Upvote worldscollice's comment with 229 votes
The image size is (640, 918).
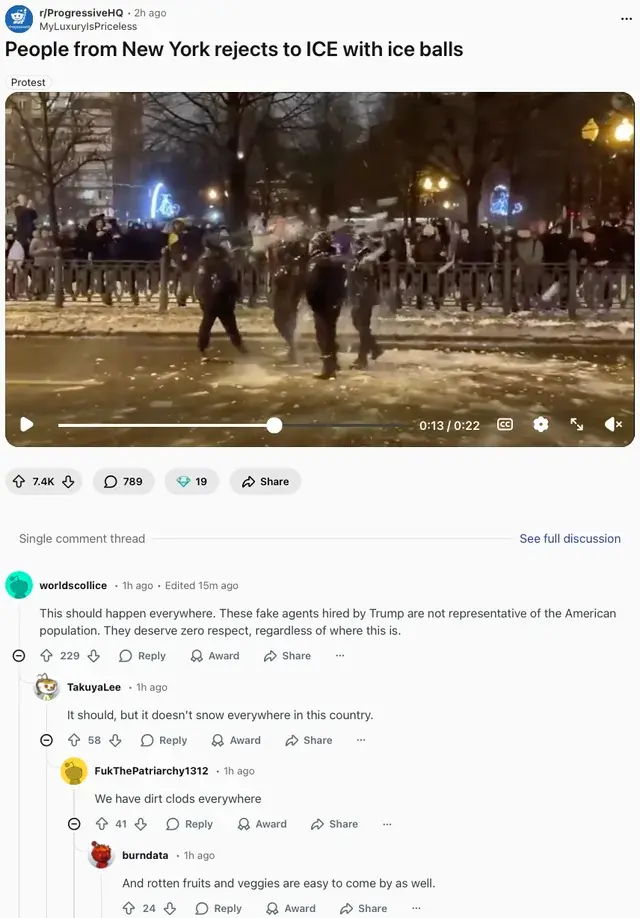pos(46,656)
